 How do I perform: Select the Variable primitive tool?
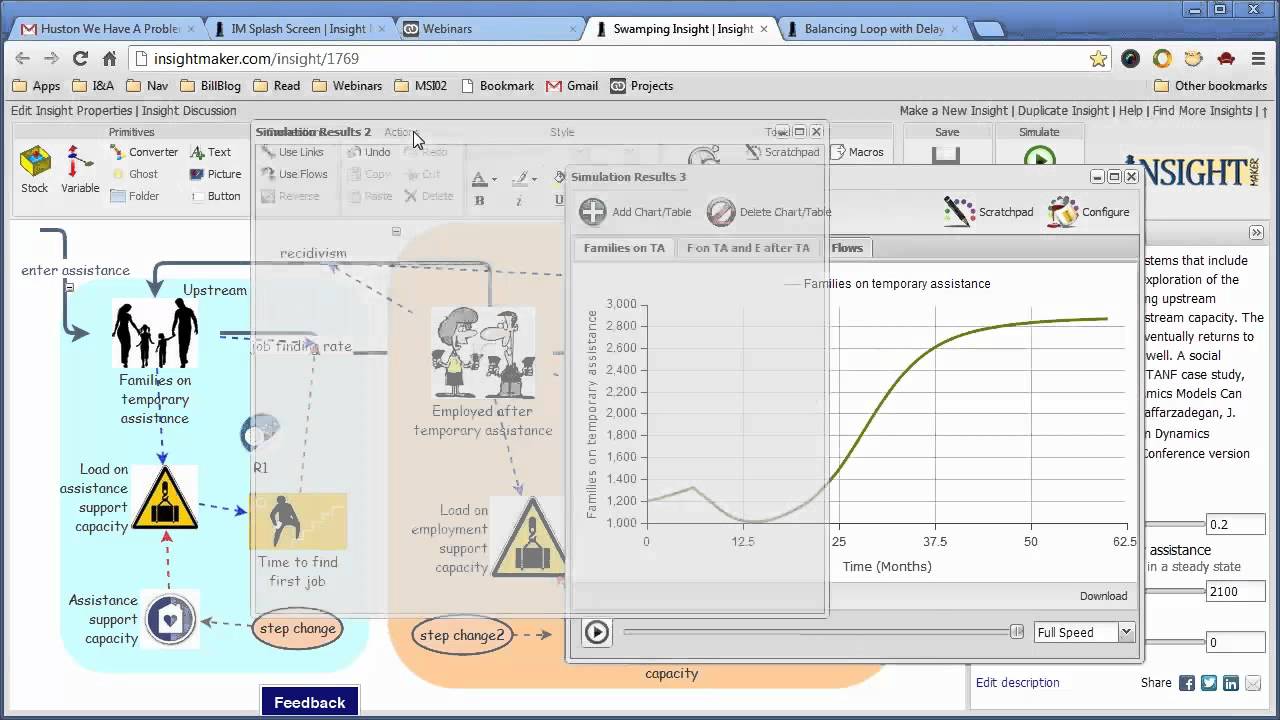80,169
